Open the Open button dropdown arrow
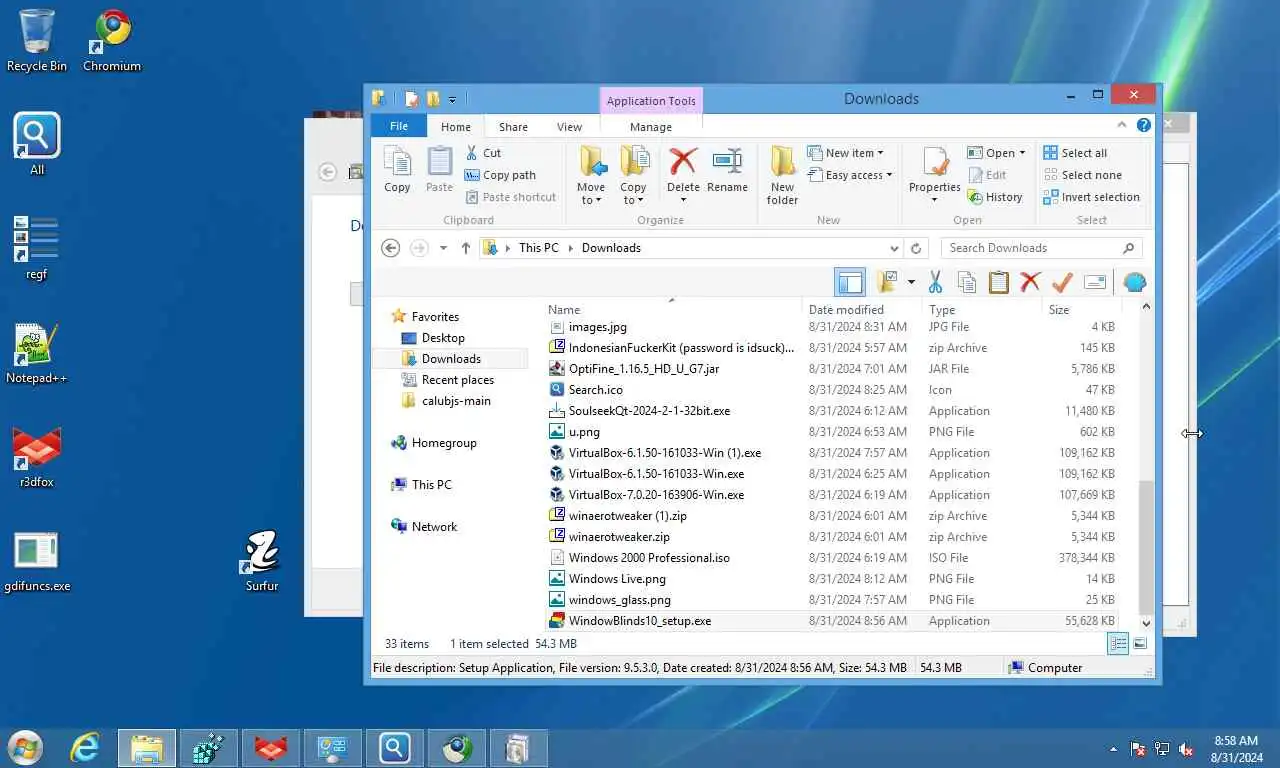1280x768 pixels. tap(1022, 153)
